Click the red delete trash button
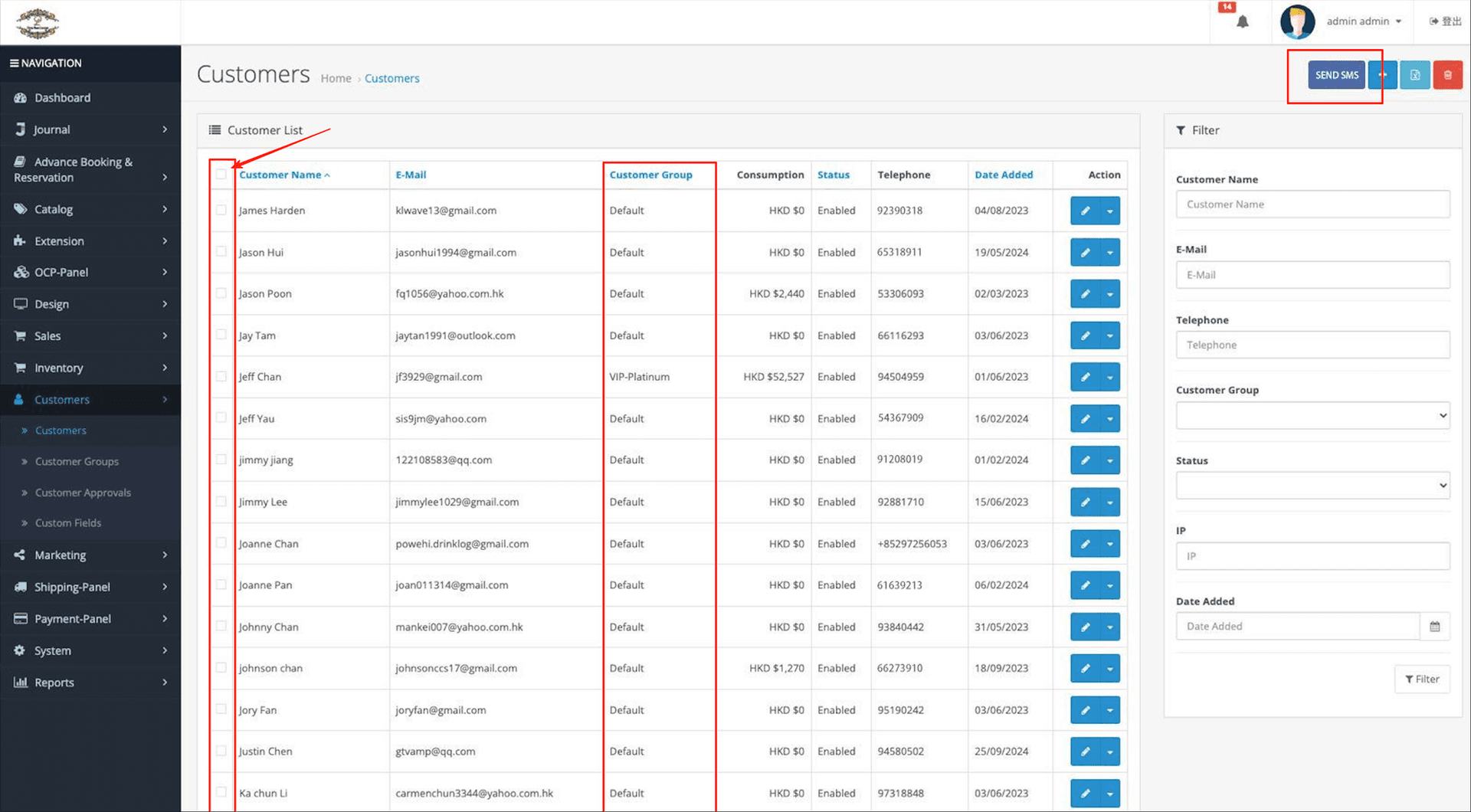 tap(1447, 75)
